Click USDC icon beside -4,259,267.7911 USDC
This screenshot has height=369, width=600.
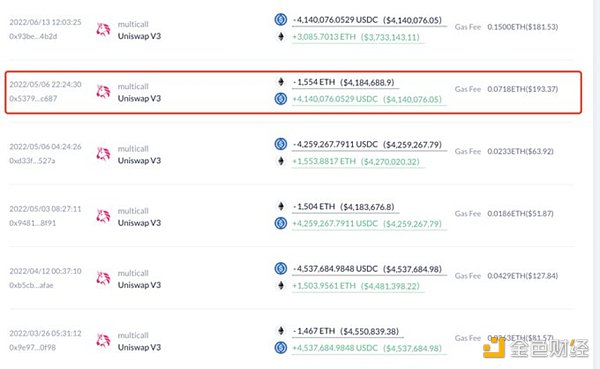pos(281,144)
